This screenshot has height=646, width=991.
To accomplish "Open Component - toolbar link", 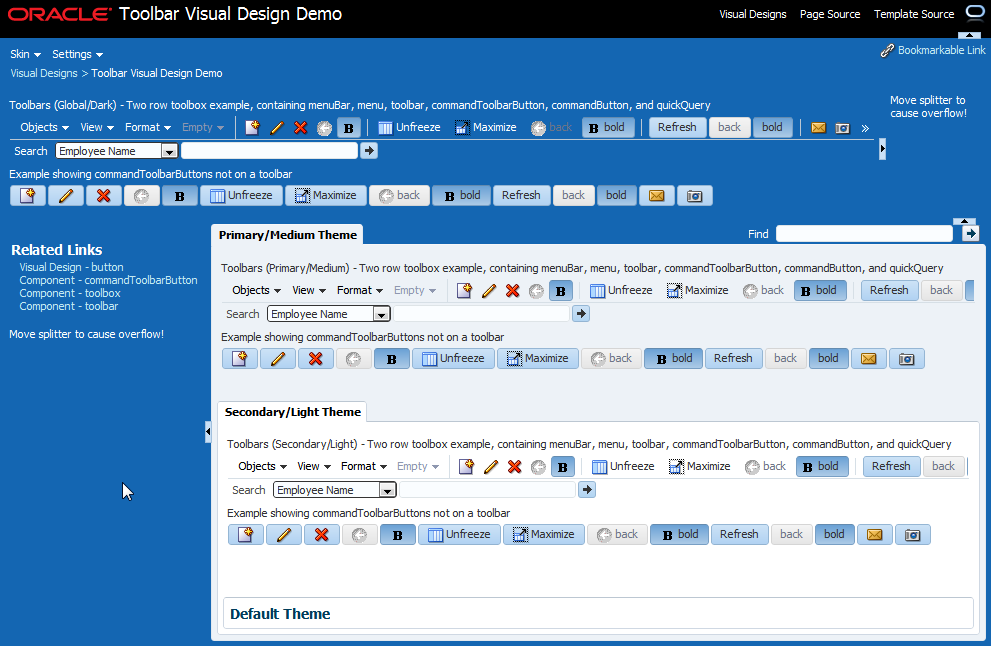I will 68,306.
